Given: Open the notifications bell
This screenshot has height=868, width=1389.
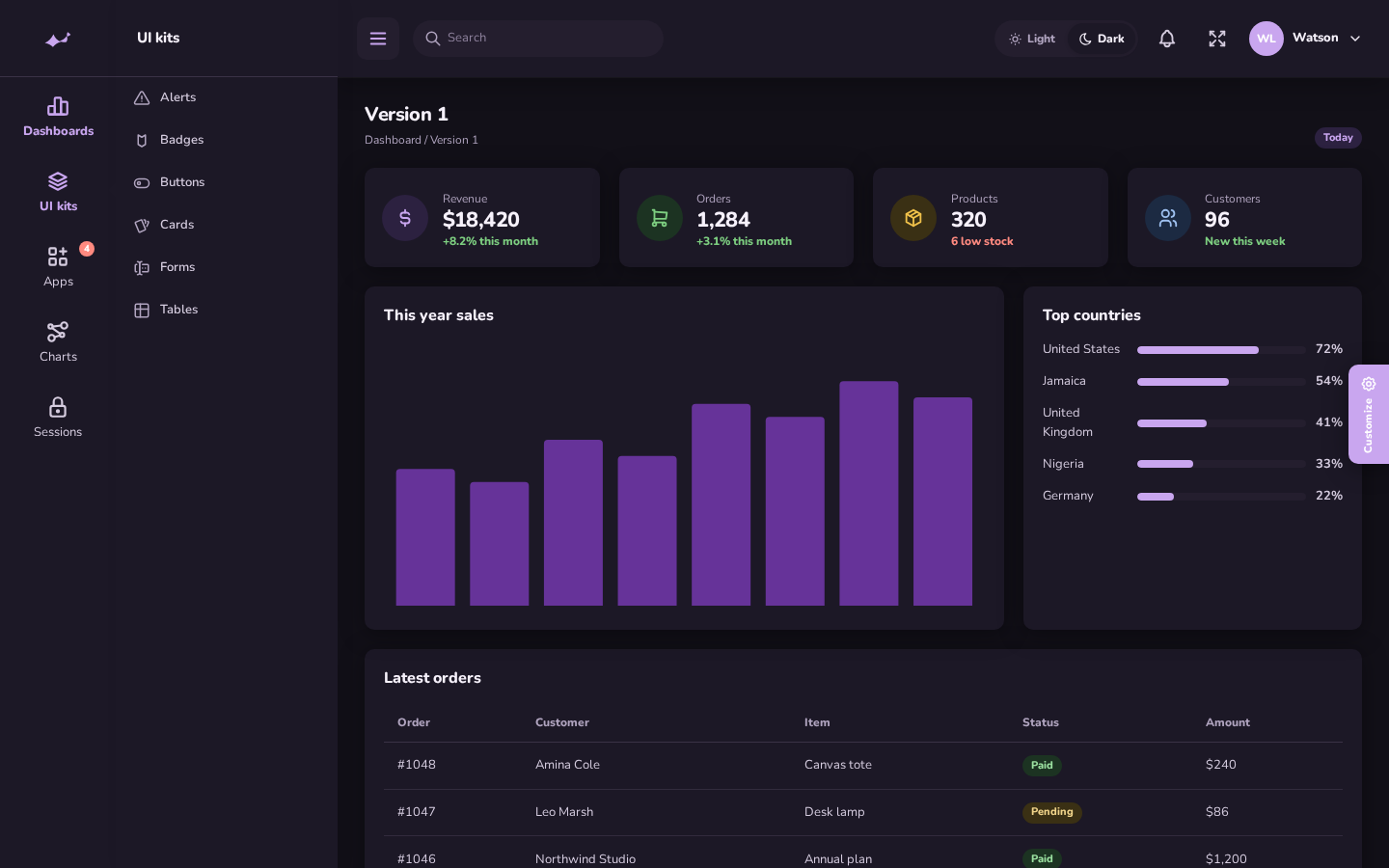Looking at the screenshot, I should [1167, 39].
